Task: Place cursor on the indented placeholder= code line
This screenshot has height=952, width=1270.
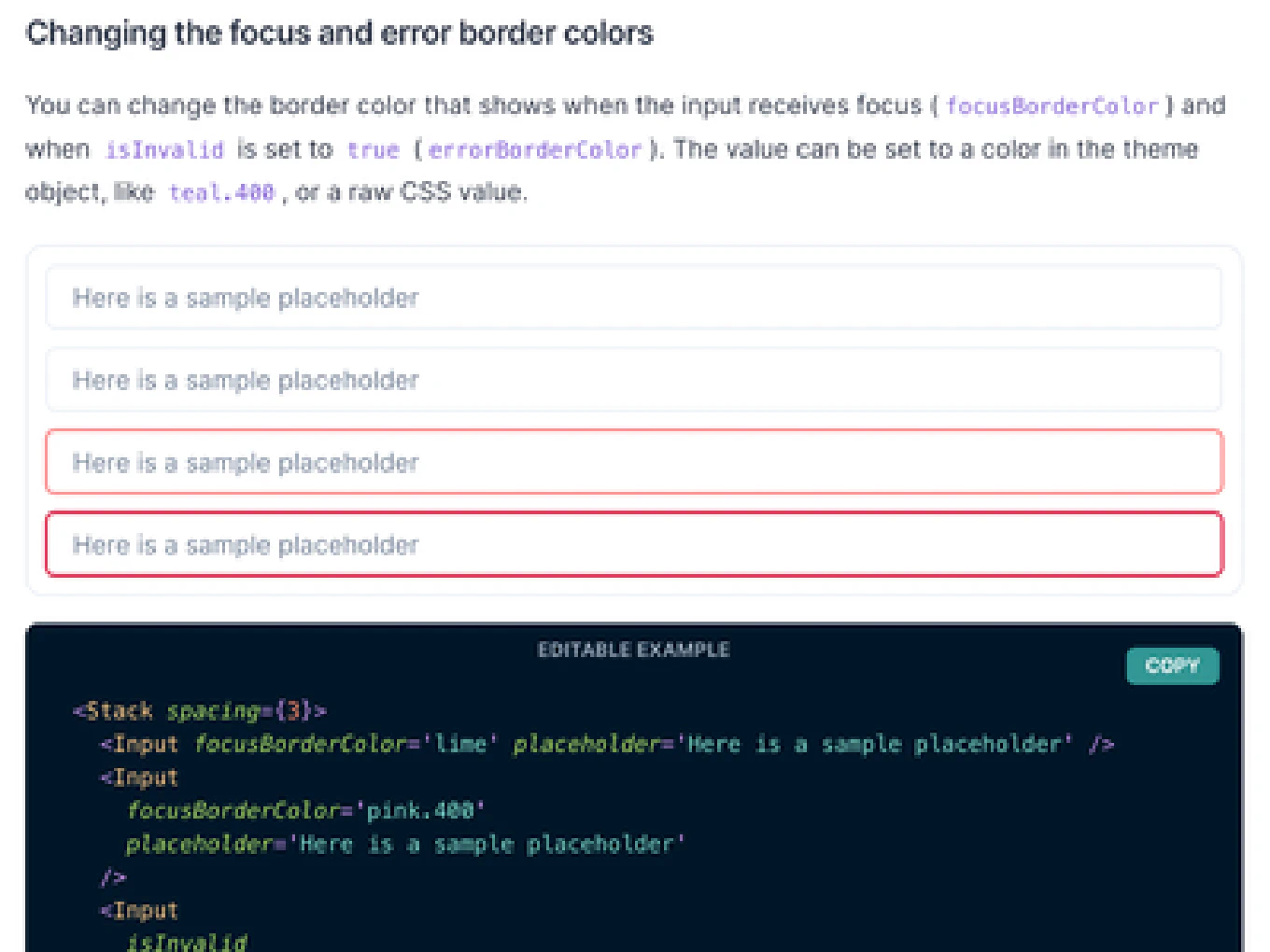Action: (x=405, y=844)
